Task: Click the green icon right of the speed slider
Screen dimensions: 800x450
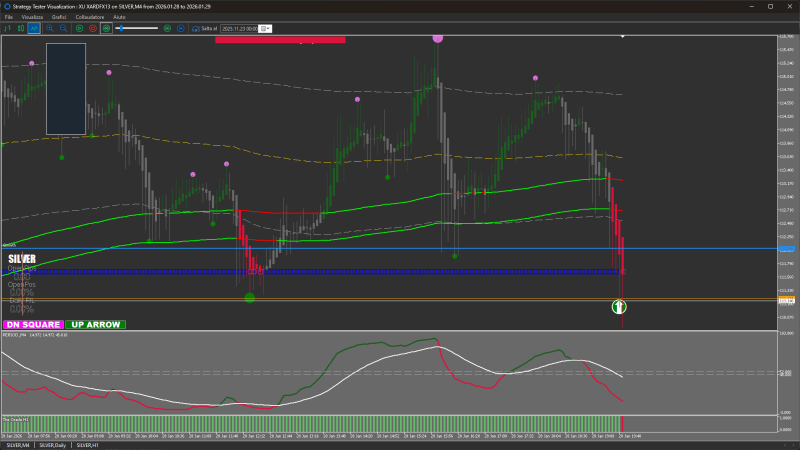Action: click(x=167, y=29)
